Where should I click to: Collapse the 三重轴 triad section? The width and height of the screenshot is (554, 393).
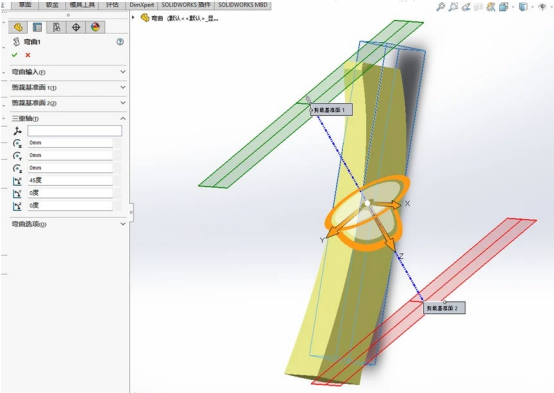click(x=67, y=118)
